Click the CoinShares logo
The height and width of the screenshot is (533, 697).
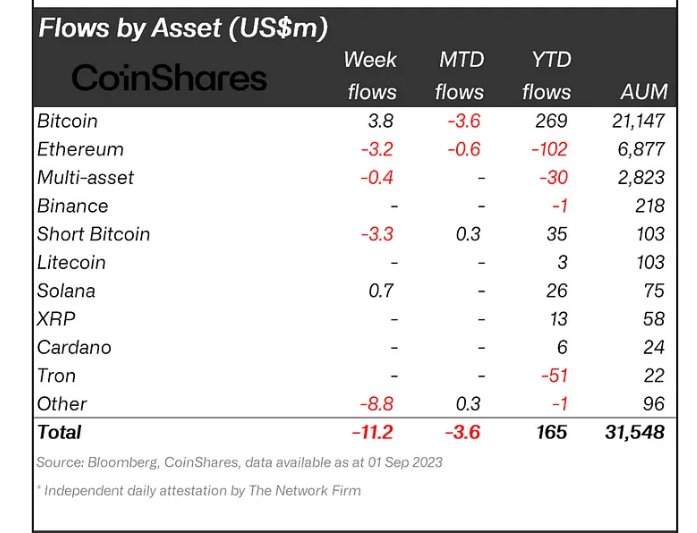click(169, 77)
